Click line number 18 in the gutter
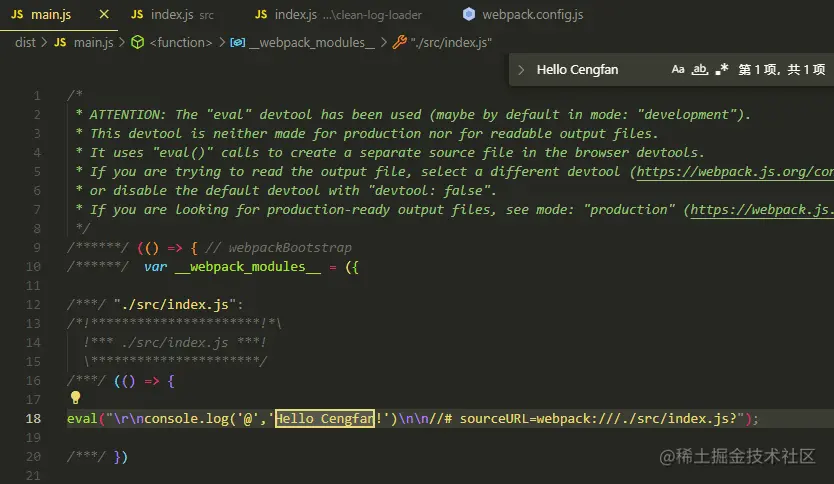This screenshot has width=834, height=484. coord(33,419)
